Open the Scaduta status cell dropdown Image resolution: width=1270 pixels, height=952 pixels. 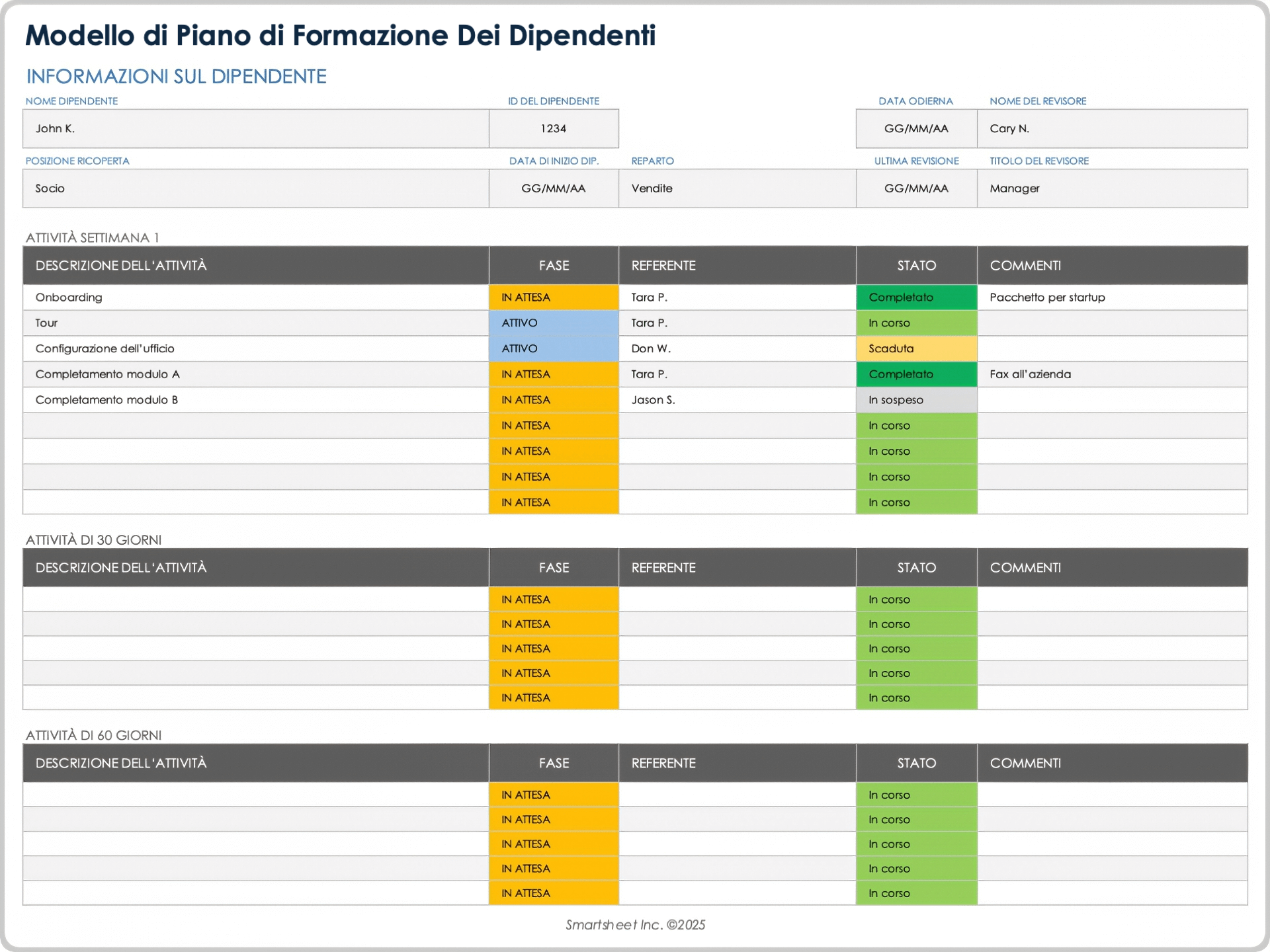click(916, 348)
